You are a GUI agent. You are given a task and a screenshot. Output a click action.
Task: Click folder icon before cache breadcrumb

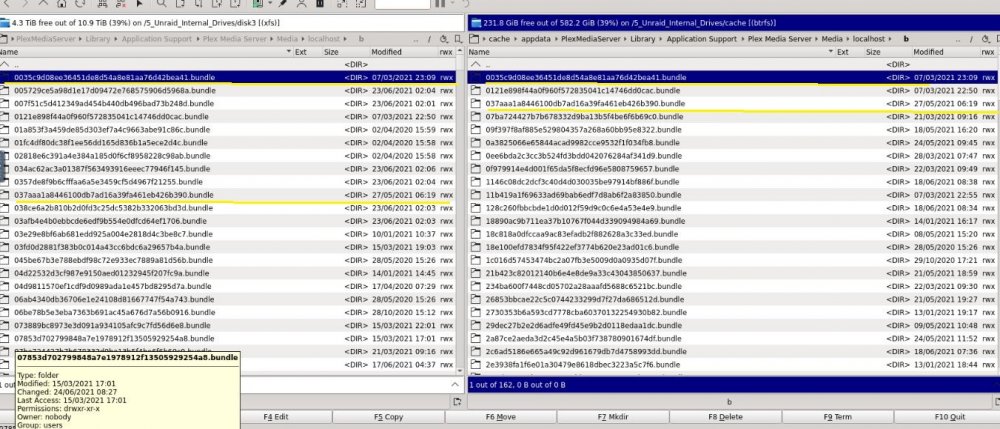pos(474,39)
